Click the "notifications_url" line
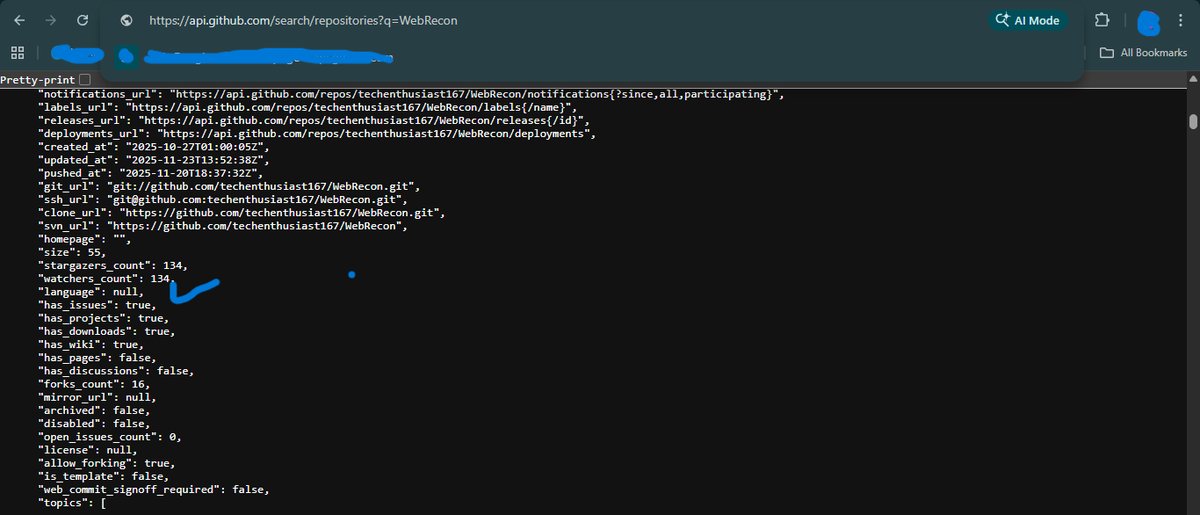This screenshot has height=515, width=1200. pyautogui.click(x=410, y=94)
